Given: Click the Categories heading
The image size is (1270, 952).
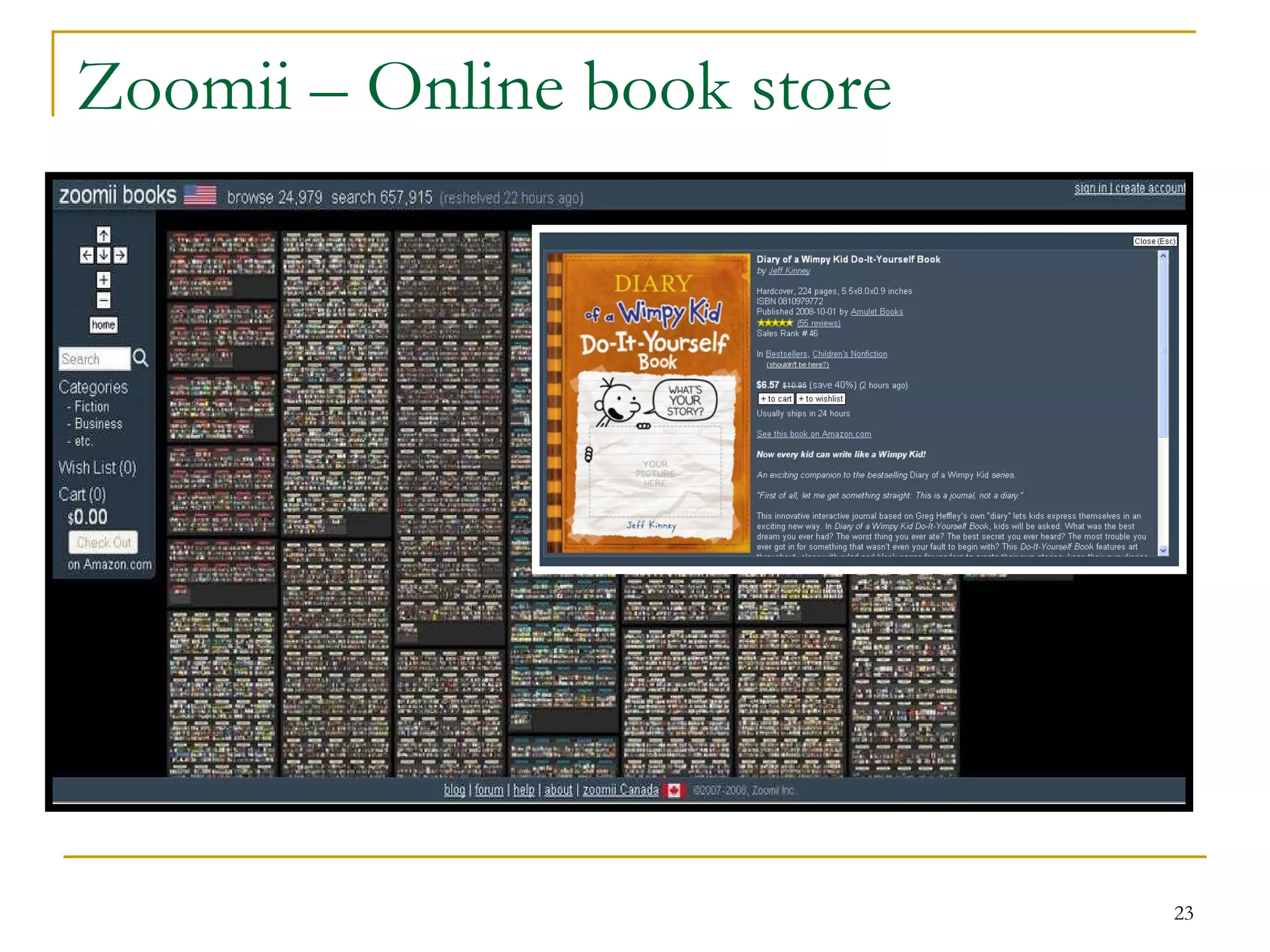Looking at the screenshot, I should (93, 387).
